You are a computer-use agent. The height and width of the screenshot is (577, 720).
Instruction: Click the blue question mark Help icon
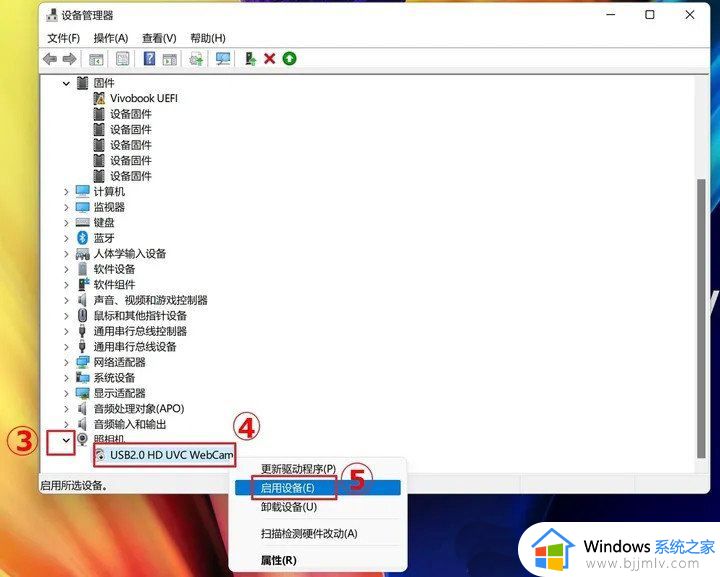[x=149, y=59]
